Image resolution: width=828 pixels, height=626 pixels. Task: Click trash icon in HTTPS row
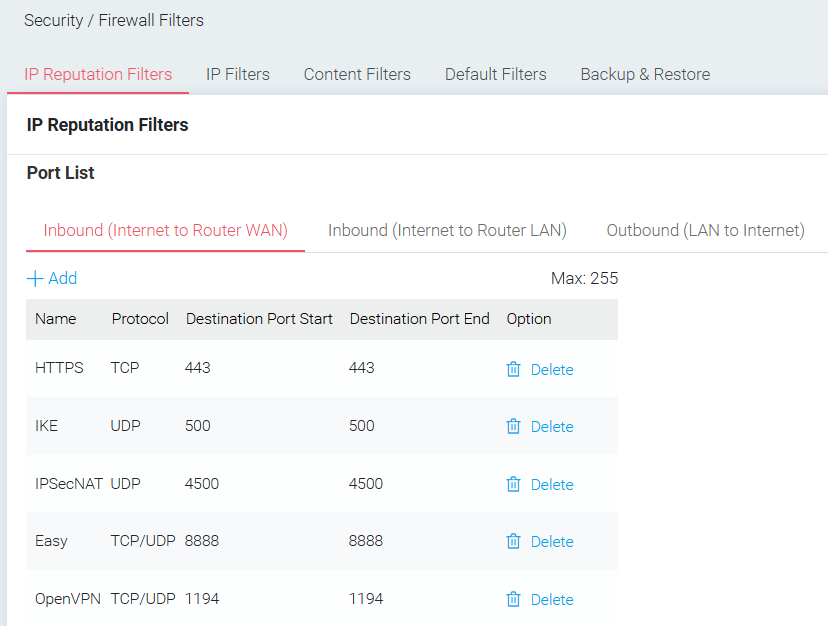[513, 369]
